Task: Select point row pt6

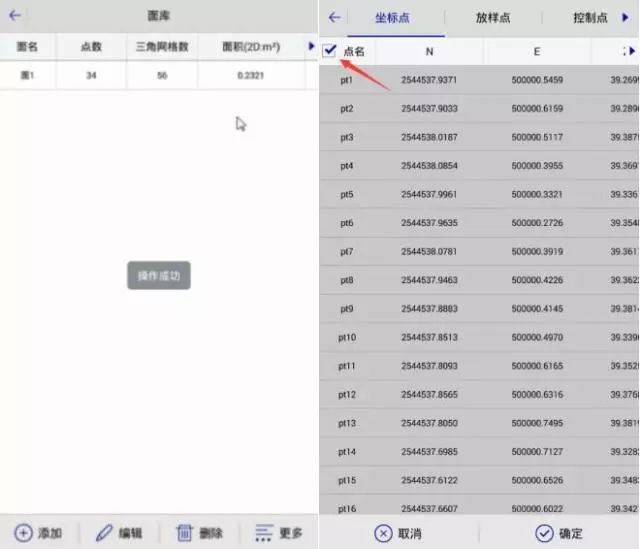Action: point(479,223)
